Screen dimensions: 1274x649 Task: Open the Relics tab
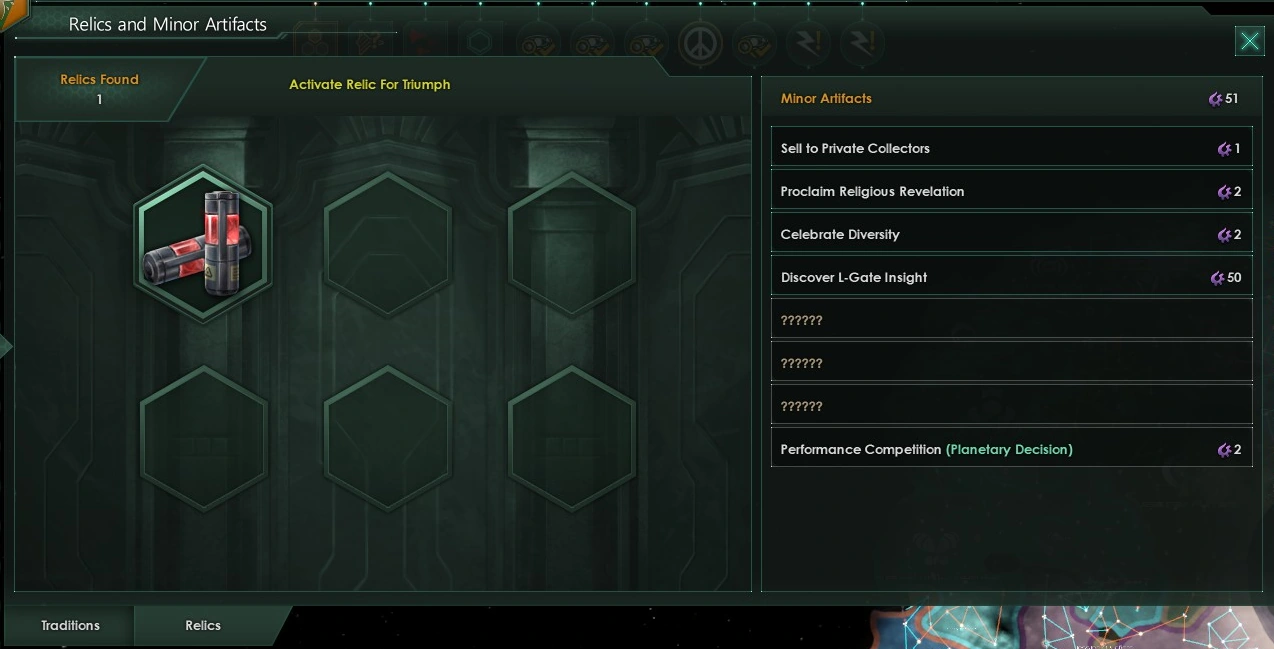[x=203, y=626]
